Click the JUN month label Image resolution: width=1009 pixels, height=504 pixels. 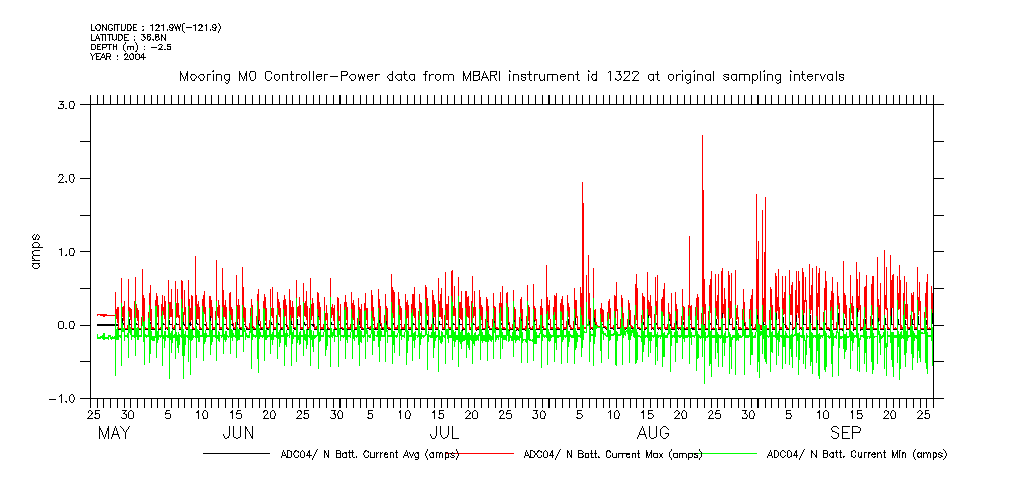pyautogui.click(x=238, y=433)
